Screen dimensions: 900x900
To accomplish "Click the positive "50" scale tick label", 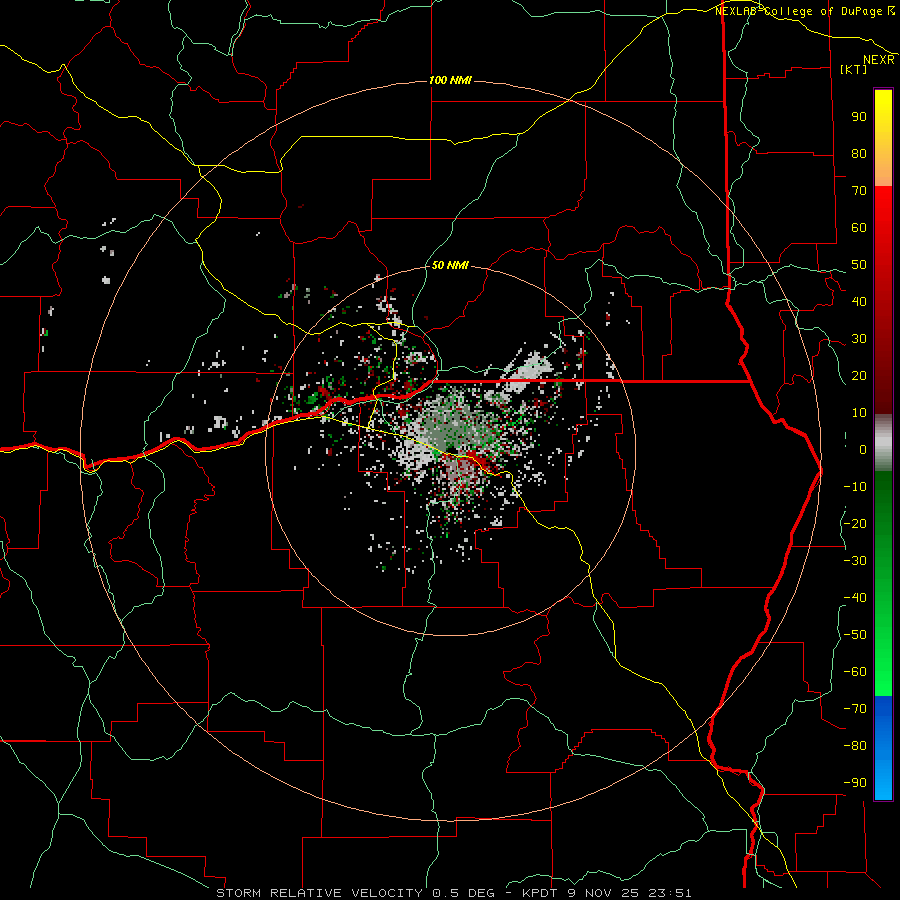I will pyautogui.click(x=859, y=265).
